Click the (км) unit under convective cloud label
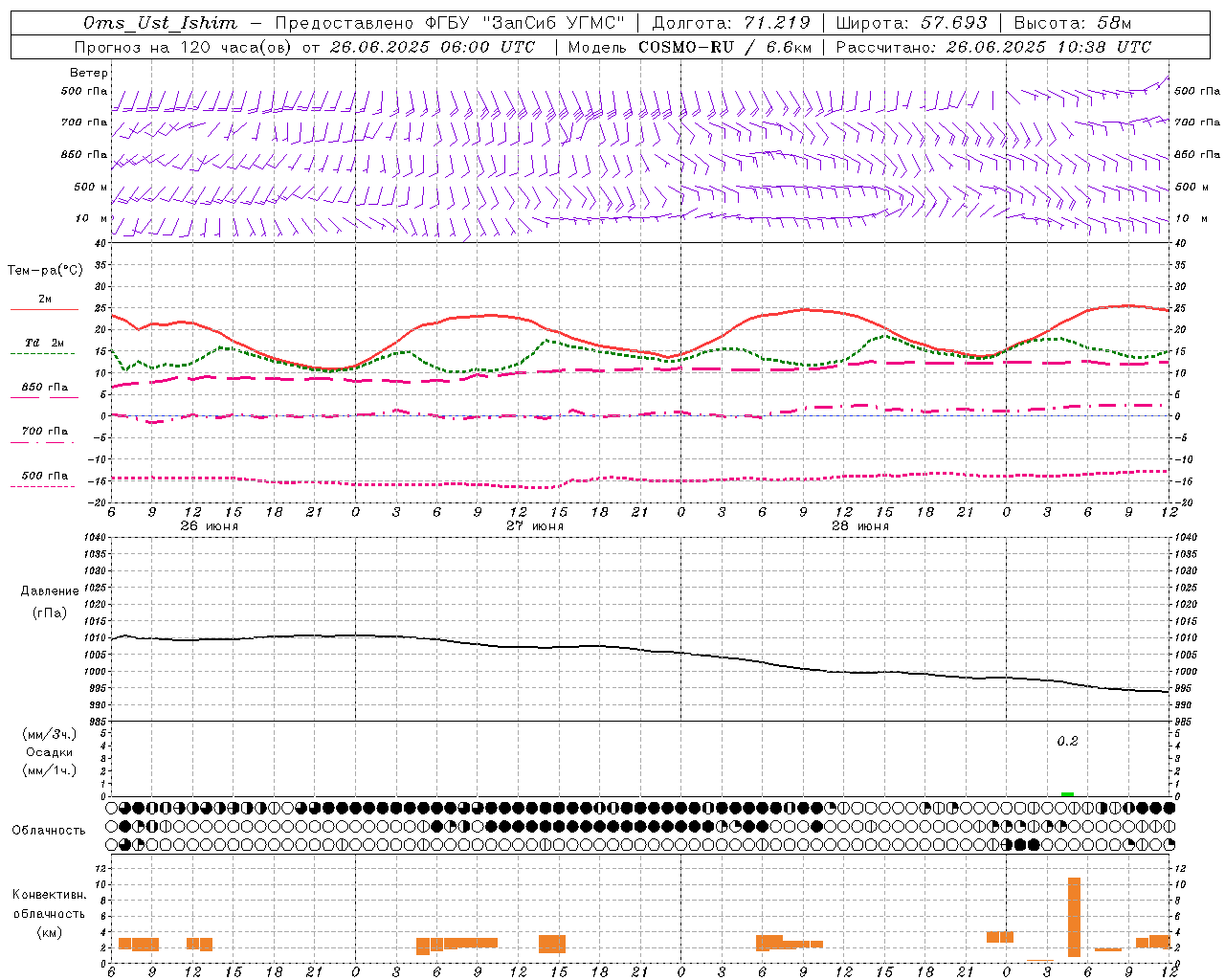Image resolution: width=1225 pixels, height=980 pixels. click(49, 932)
